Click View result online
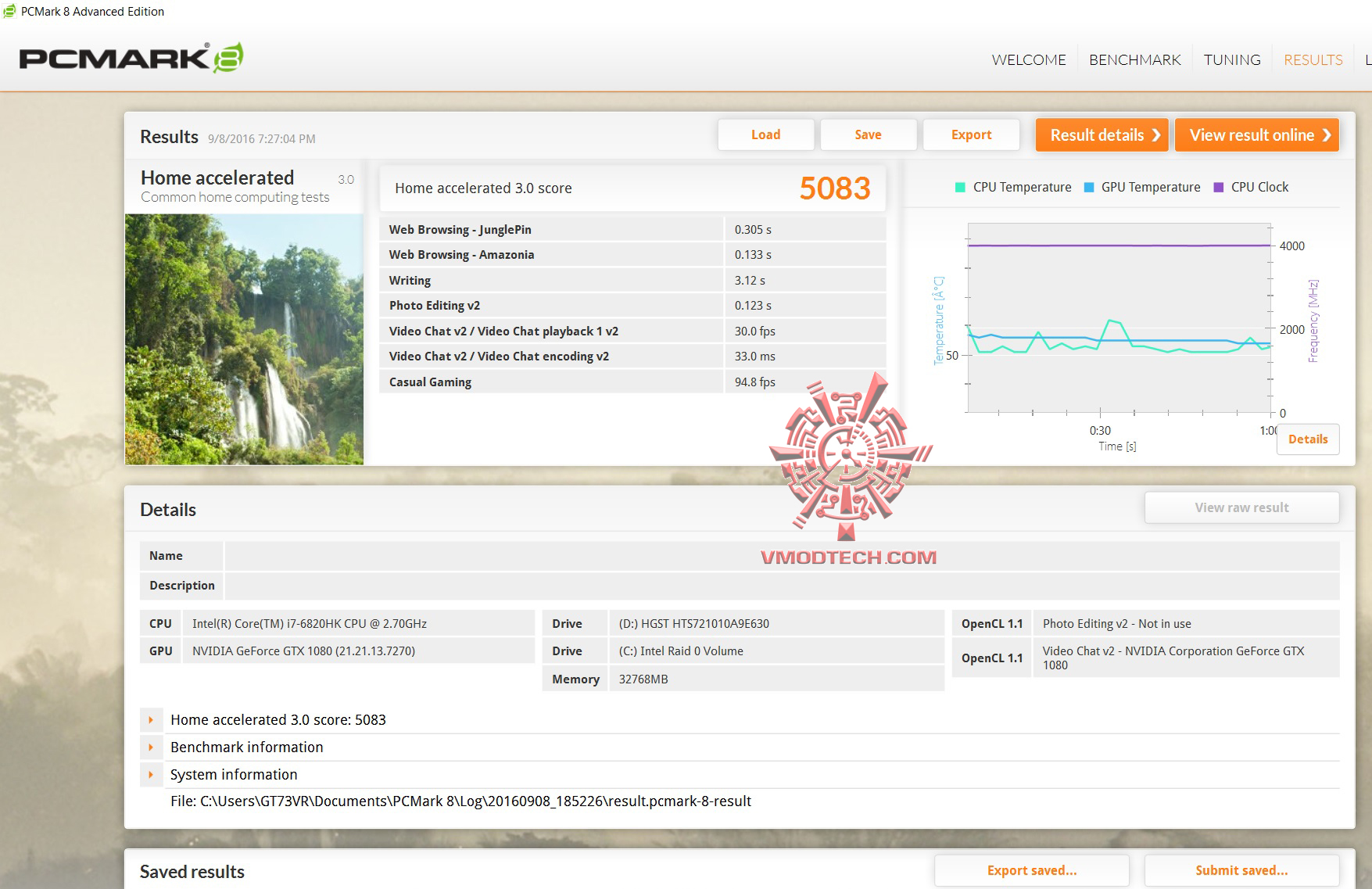Image resolution: width=1372 pixels, height=889 pixels. click(x=1257, y=135)
